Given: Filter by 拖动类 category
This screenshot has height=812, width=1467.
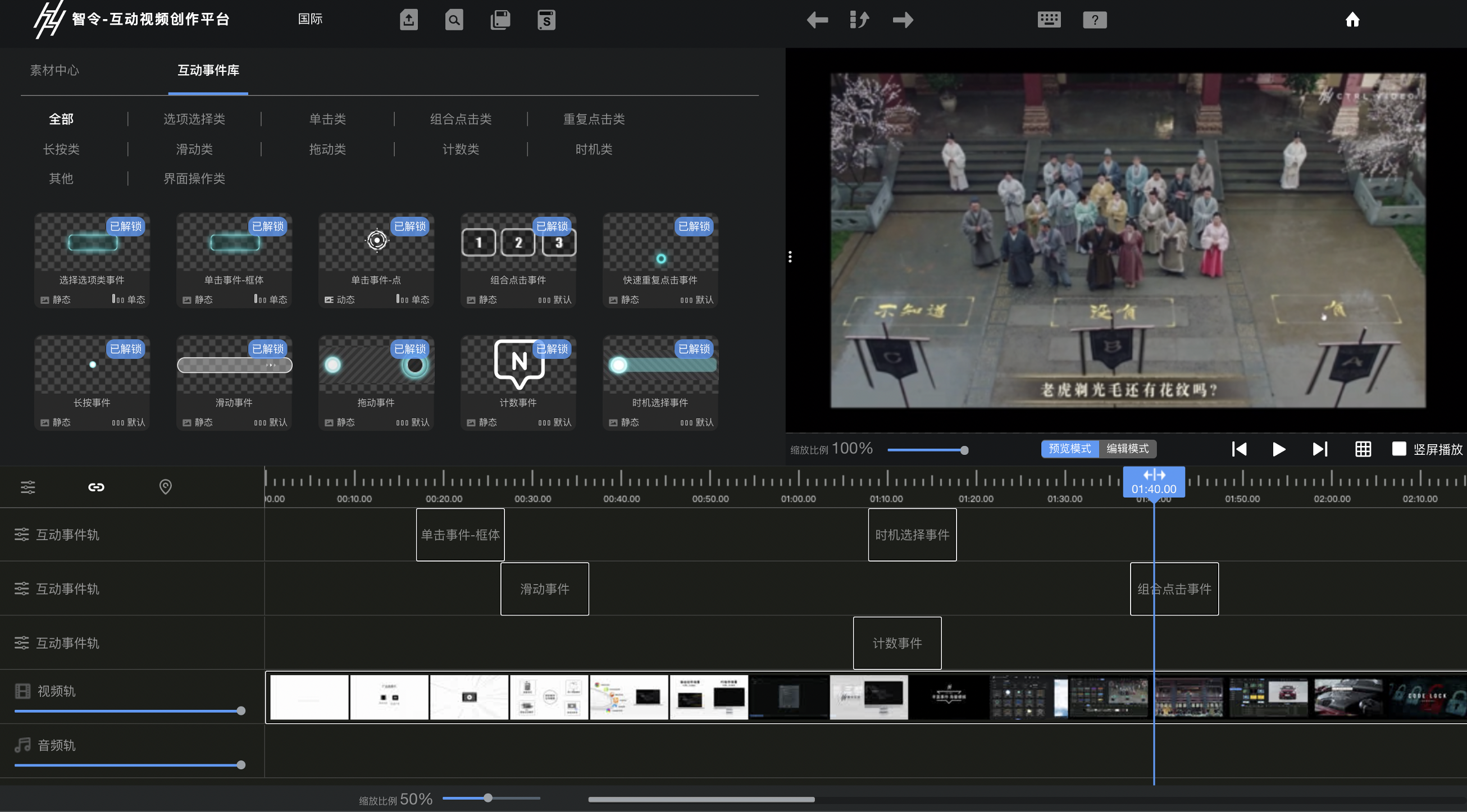Looking at the screenshot, I should pyautogui.click(x=327, y=149).
